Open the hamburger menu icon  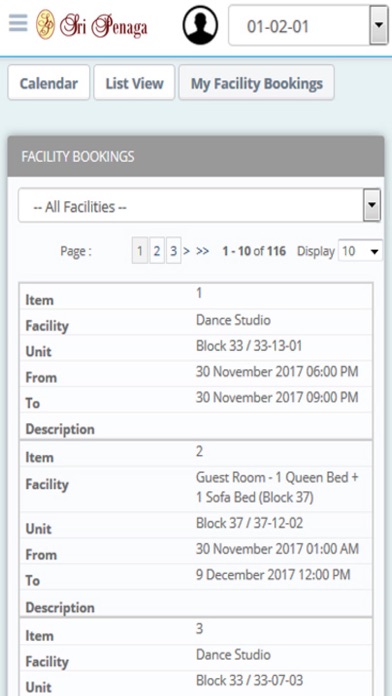click(18, 23)
